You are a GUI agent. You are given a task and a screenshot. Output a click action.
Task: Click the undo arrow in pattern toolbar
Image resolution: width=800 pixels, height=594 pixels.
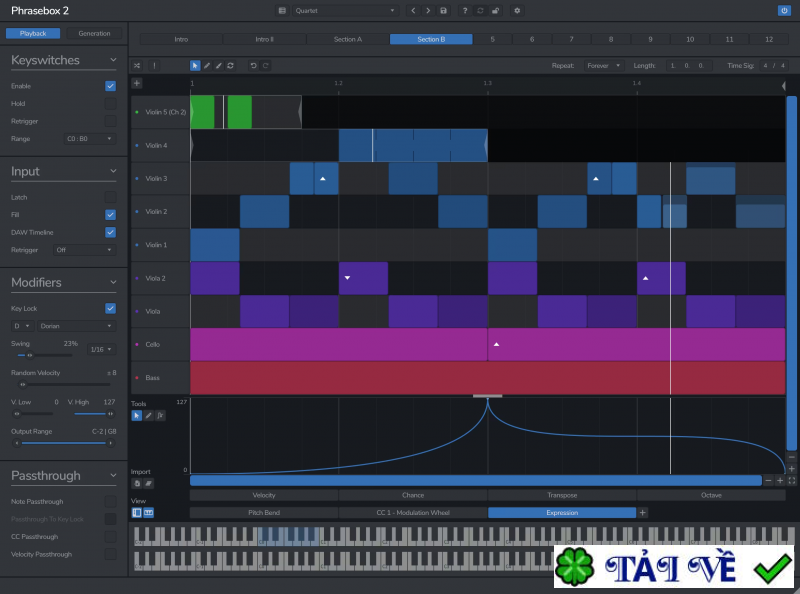[253, 65]
